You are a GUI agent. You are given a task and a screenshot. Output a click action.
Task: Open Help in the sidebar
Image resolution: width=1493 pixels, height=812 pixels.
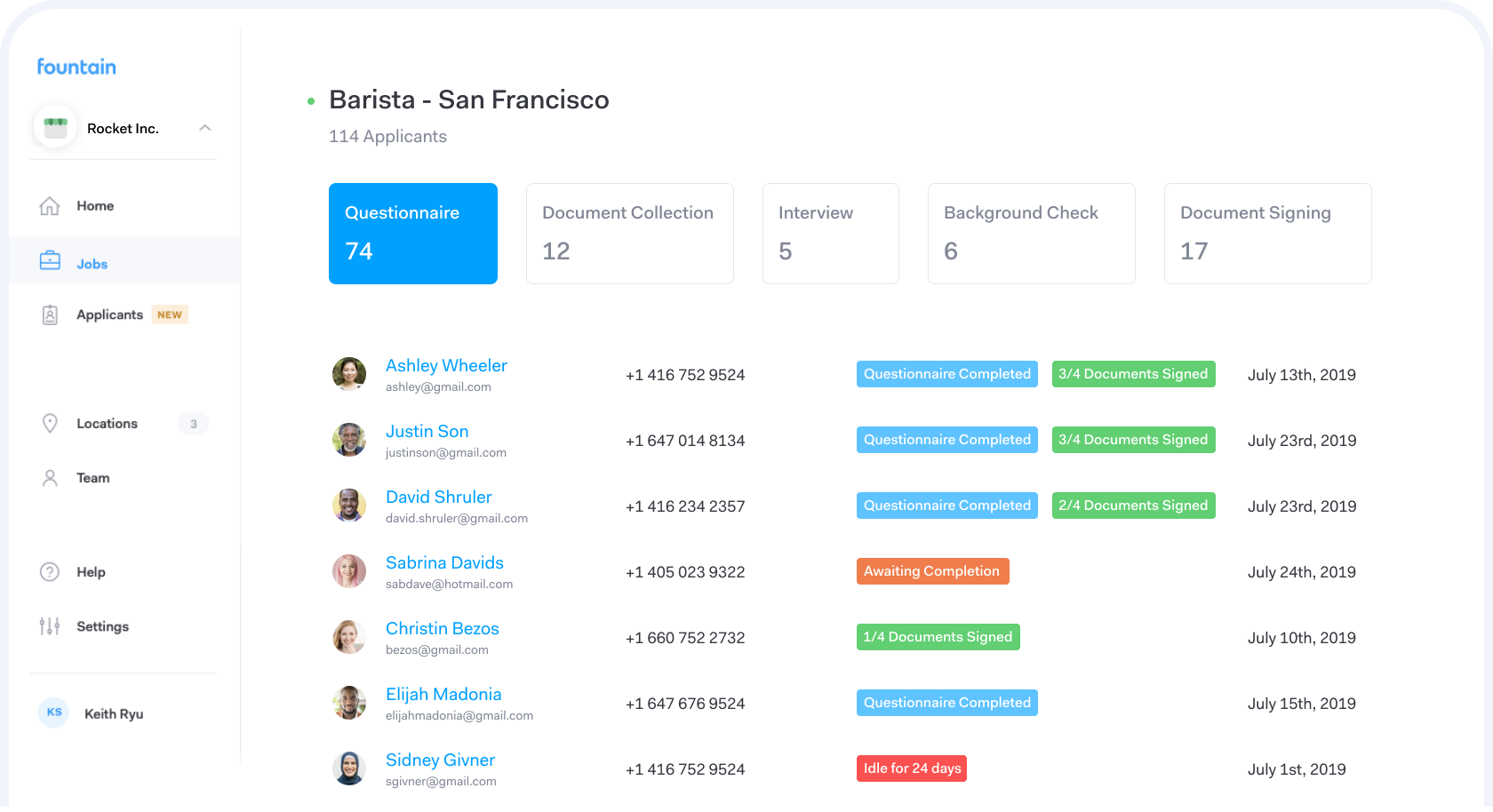point(91,572)
